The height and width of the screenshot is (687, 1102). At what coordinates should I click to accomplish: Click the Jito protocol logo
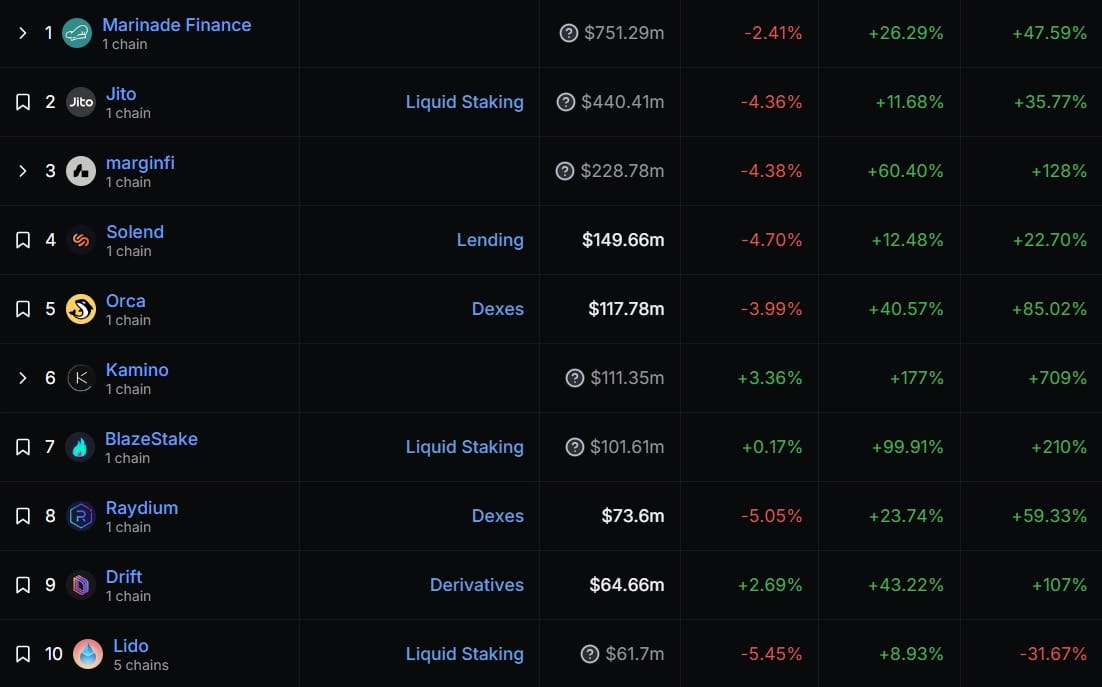tap(81, 102)
